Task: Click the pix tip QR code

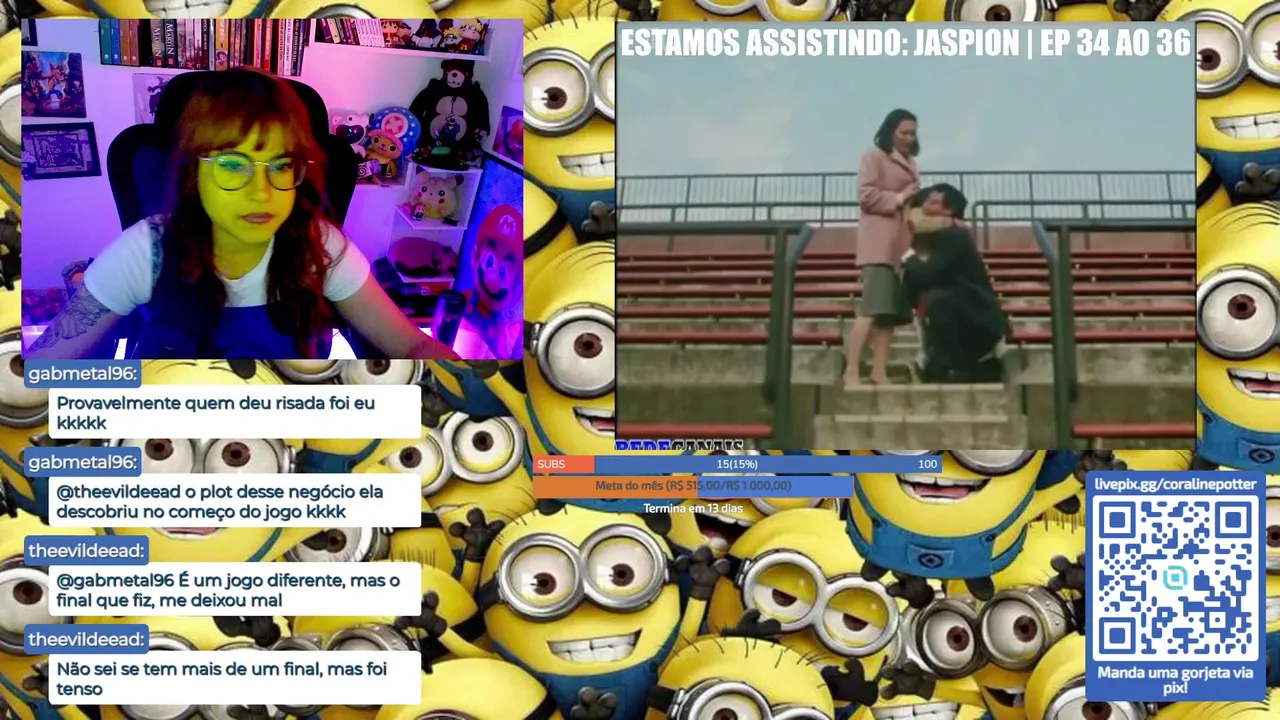Action: 1175,579
